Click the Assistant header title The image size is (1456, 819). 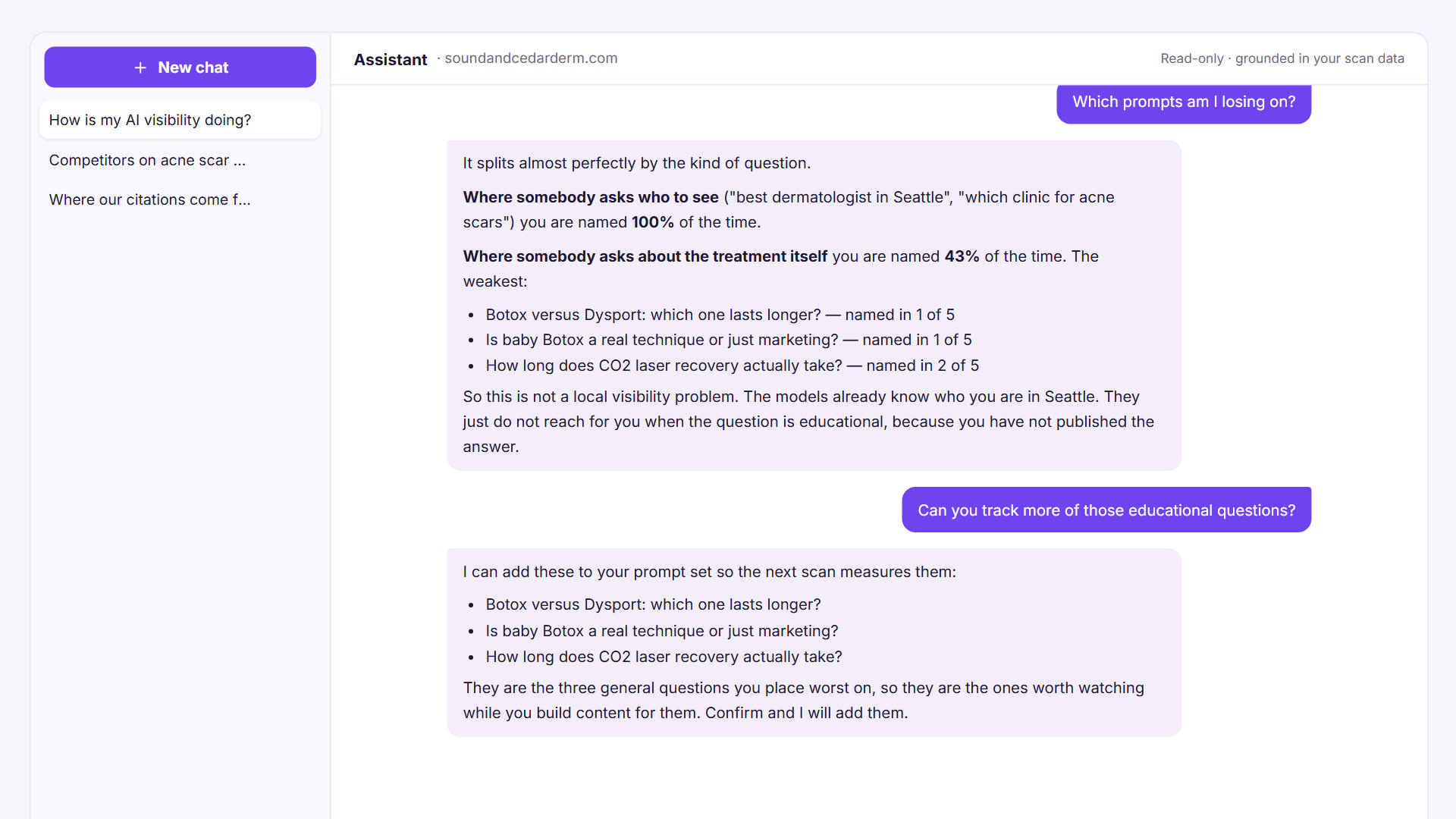coord(391,59)
